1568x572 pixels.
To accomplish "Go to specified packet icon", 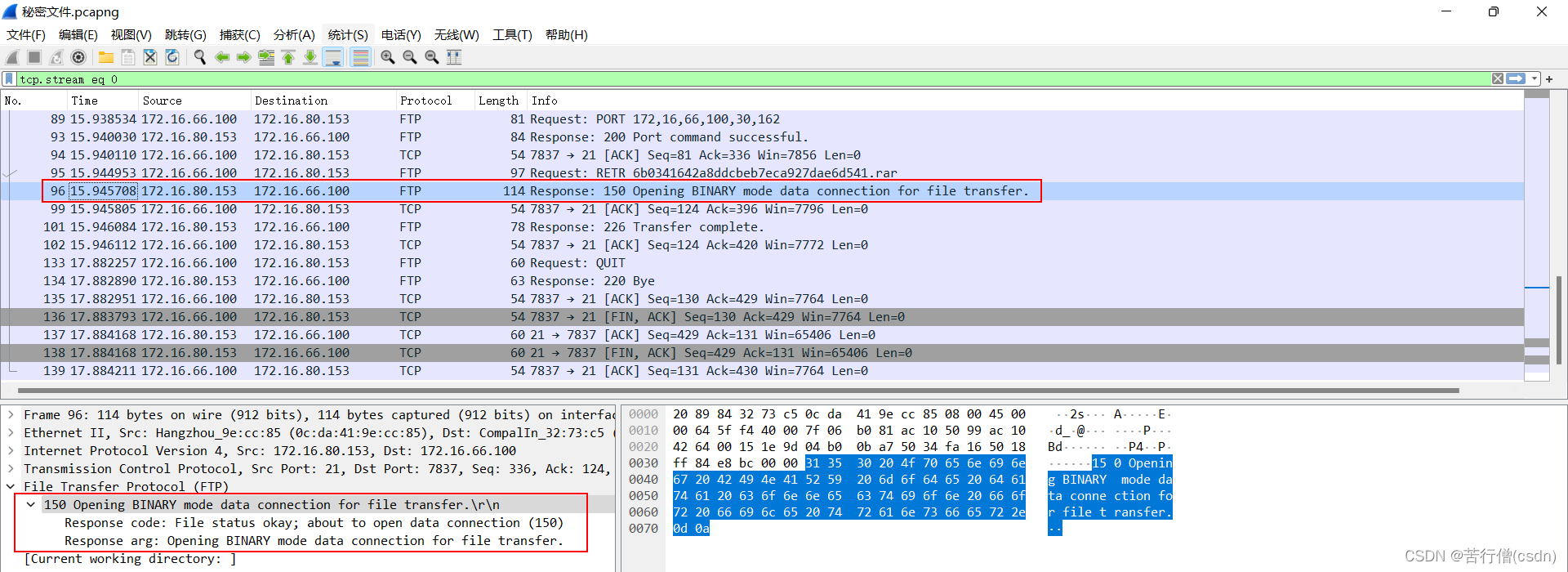I will (266, 57).
